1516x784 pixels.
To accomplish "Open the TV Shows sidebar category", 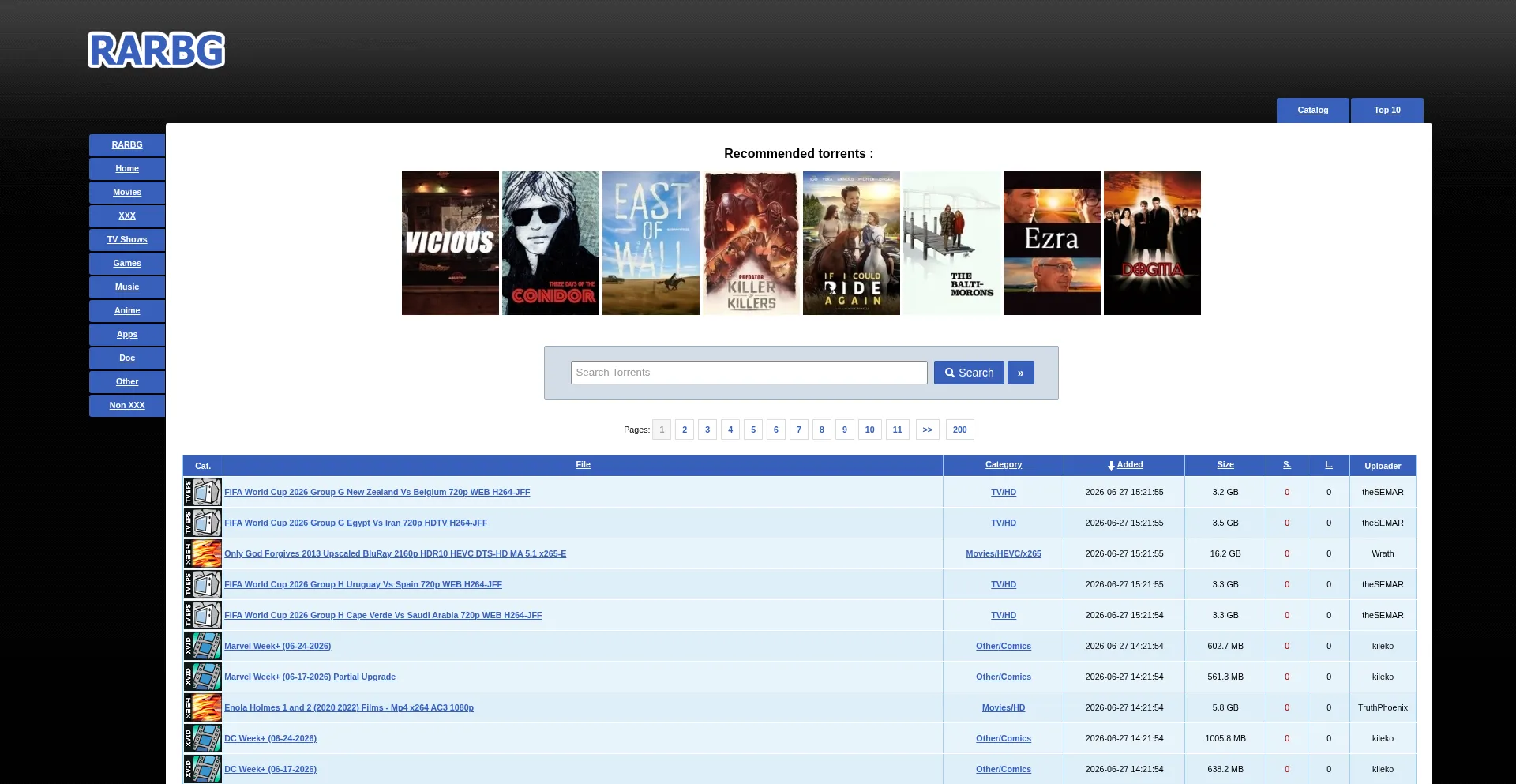I will pyautogui.click(x=127, y=240).
